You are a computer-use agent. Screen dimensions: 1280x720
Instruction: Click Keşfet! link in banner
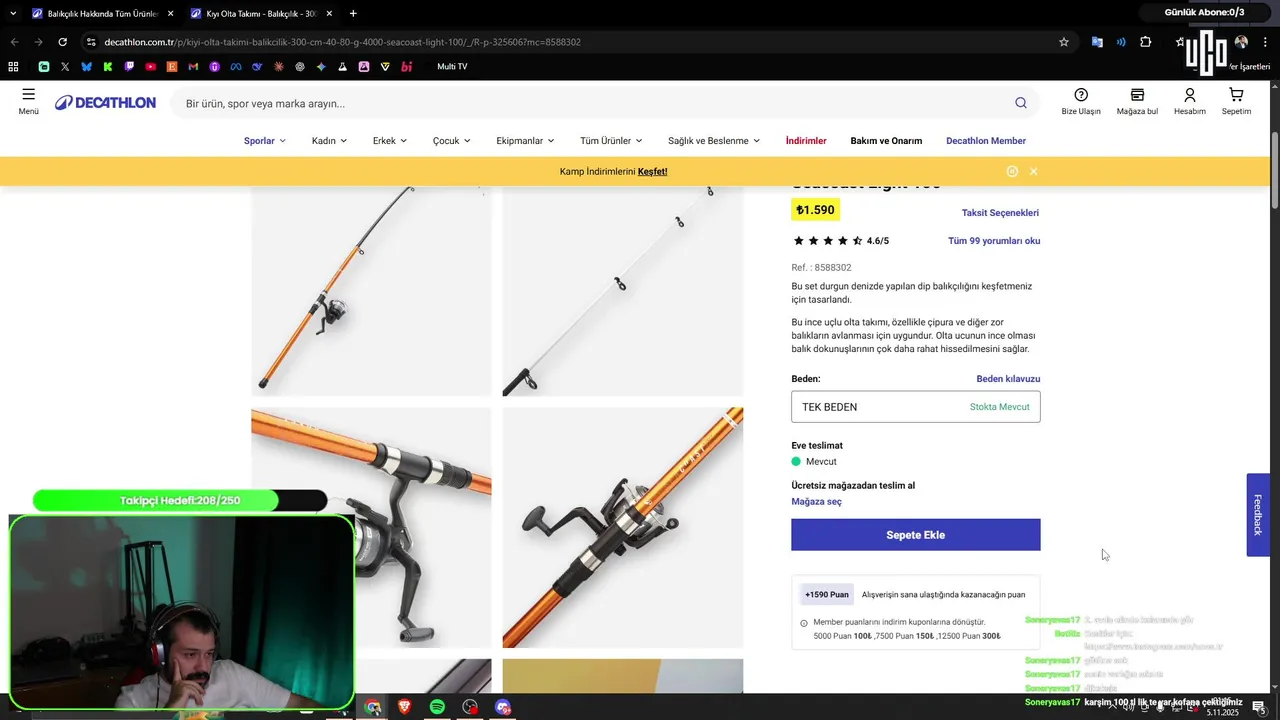click(653, 171)
